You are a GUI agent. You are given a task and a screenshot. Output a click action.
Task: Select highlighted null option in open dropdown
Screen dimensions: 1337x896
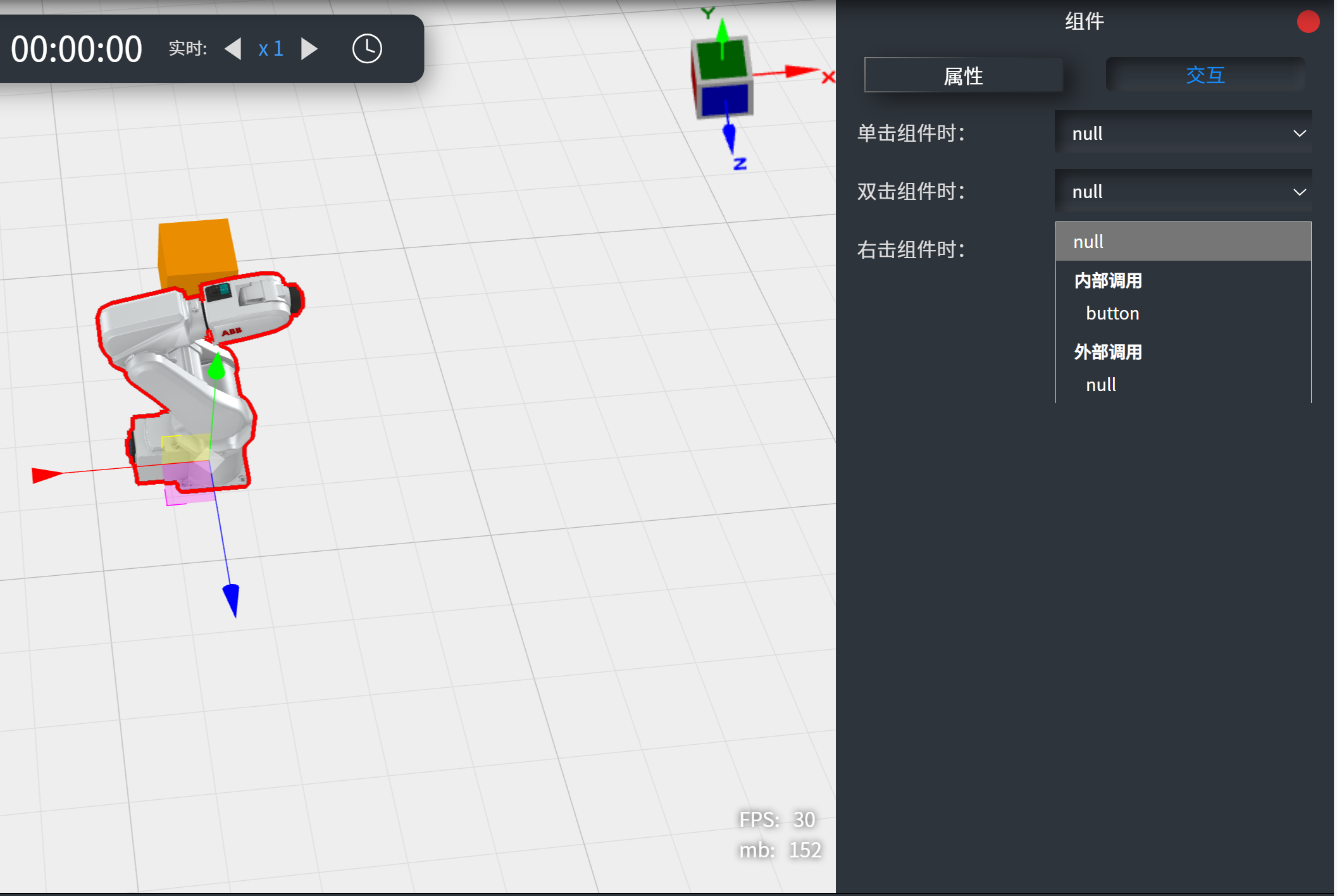(x=1183, y=242)
